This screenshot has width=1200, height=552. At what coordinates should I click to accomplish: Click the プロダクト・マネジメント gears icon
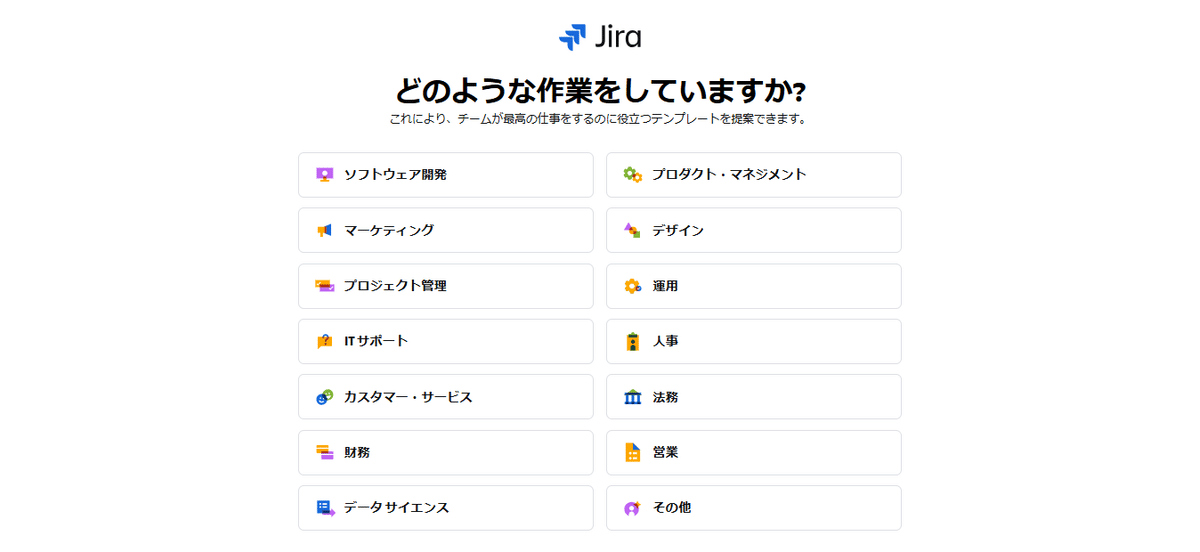(632, 174)
